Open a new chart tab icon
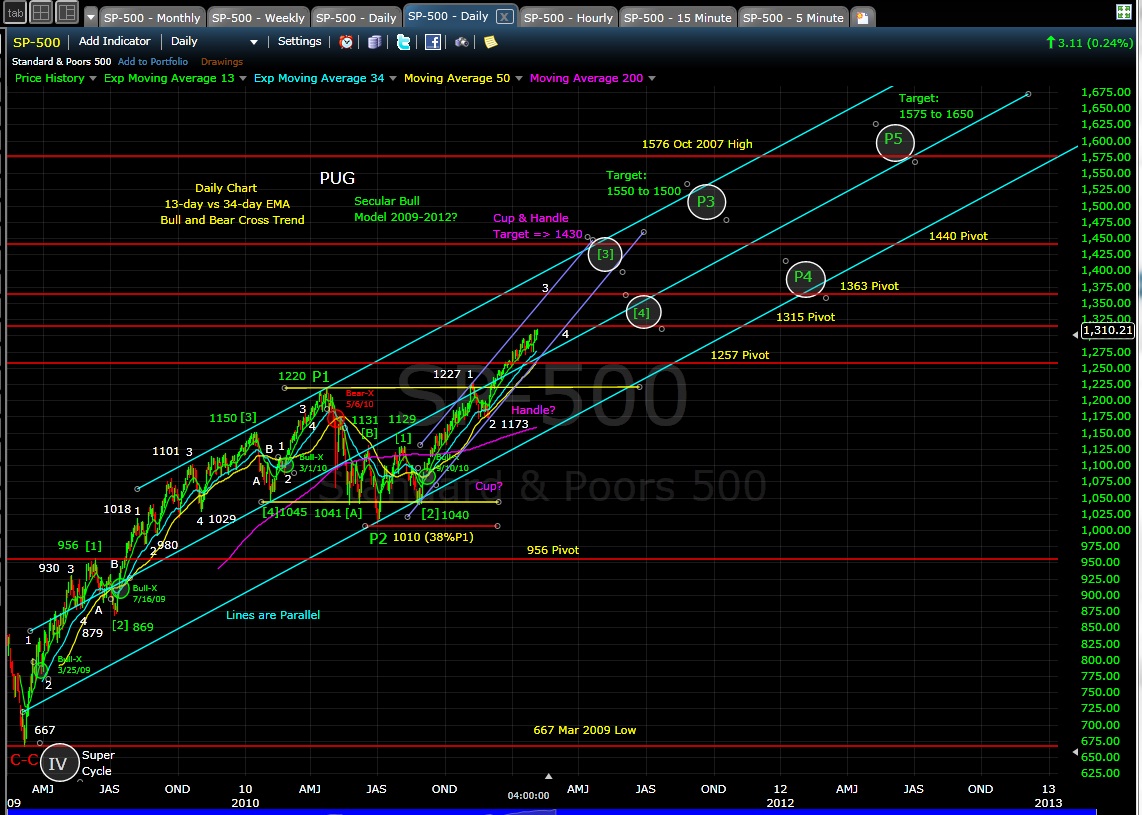The image size is (1142, 815). pyautogui.click(x=862, y=17)
